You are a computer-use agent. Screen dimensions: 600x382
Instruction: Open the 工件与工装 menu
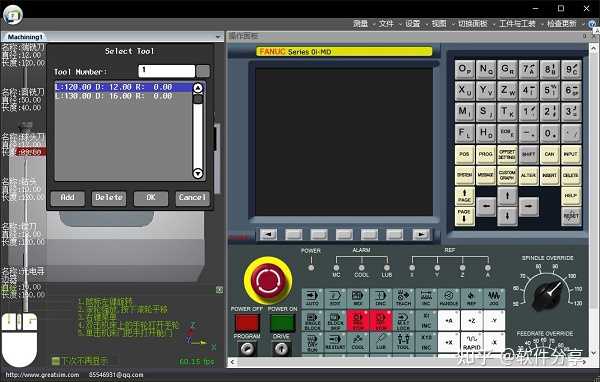click(x=517, y=24)
